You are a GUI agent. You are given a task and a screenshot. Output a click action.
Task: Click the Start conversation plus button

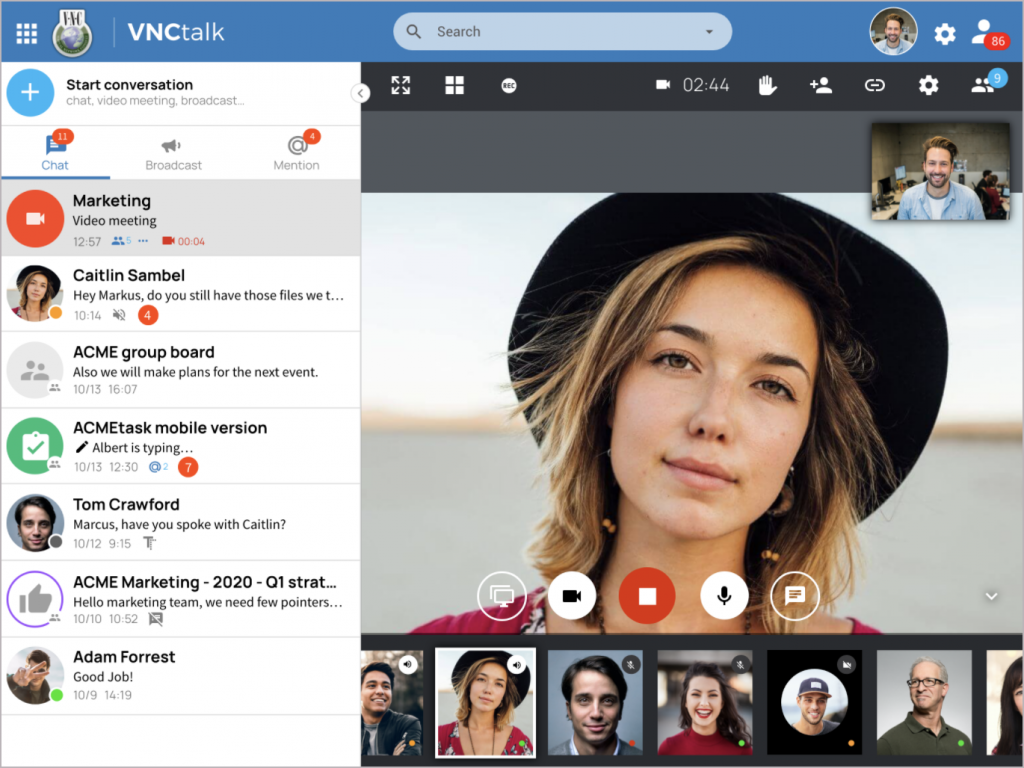[30, 93]
